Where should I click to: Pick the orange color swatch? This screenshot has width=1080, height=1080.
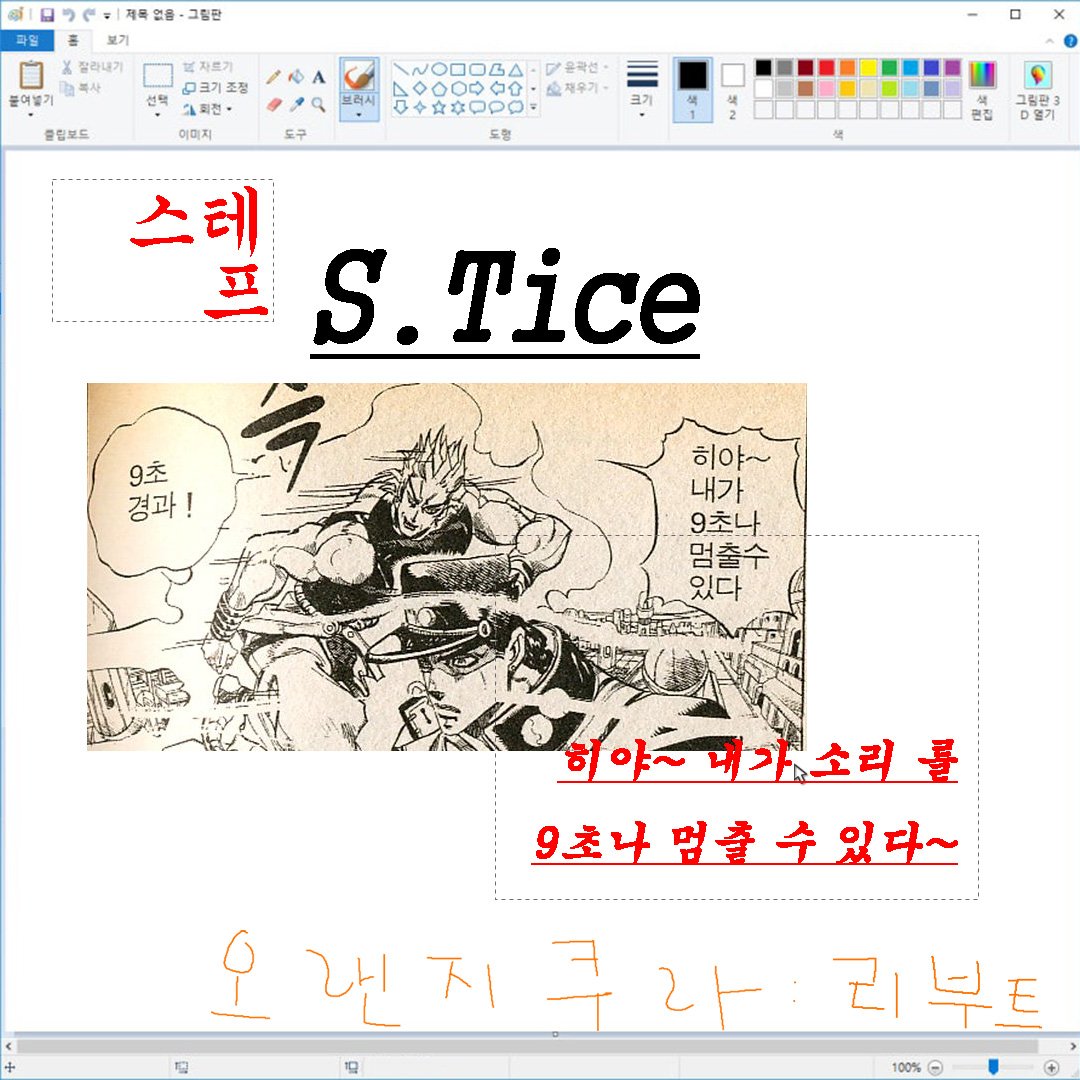[847, 68]
